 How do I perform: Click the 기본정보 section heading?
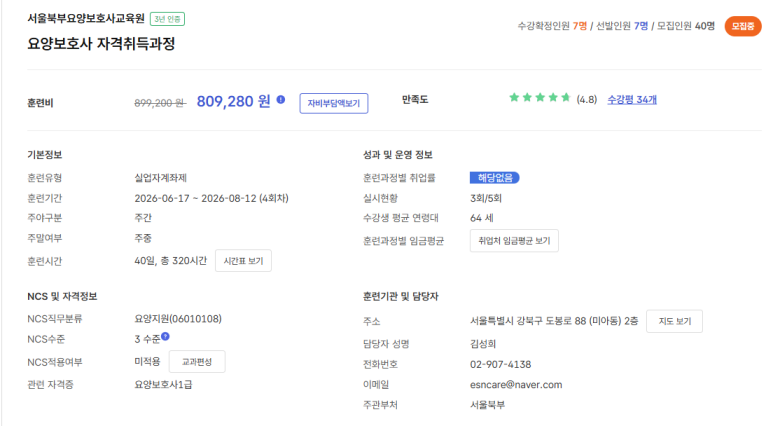point(44,155)
